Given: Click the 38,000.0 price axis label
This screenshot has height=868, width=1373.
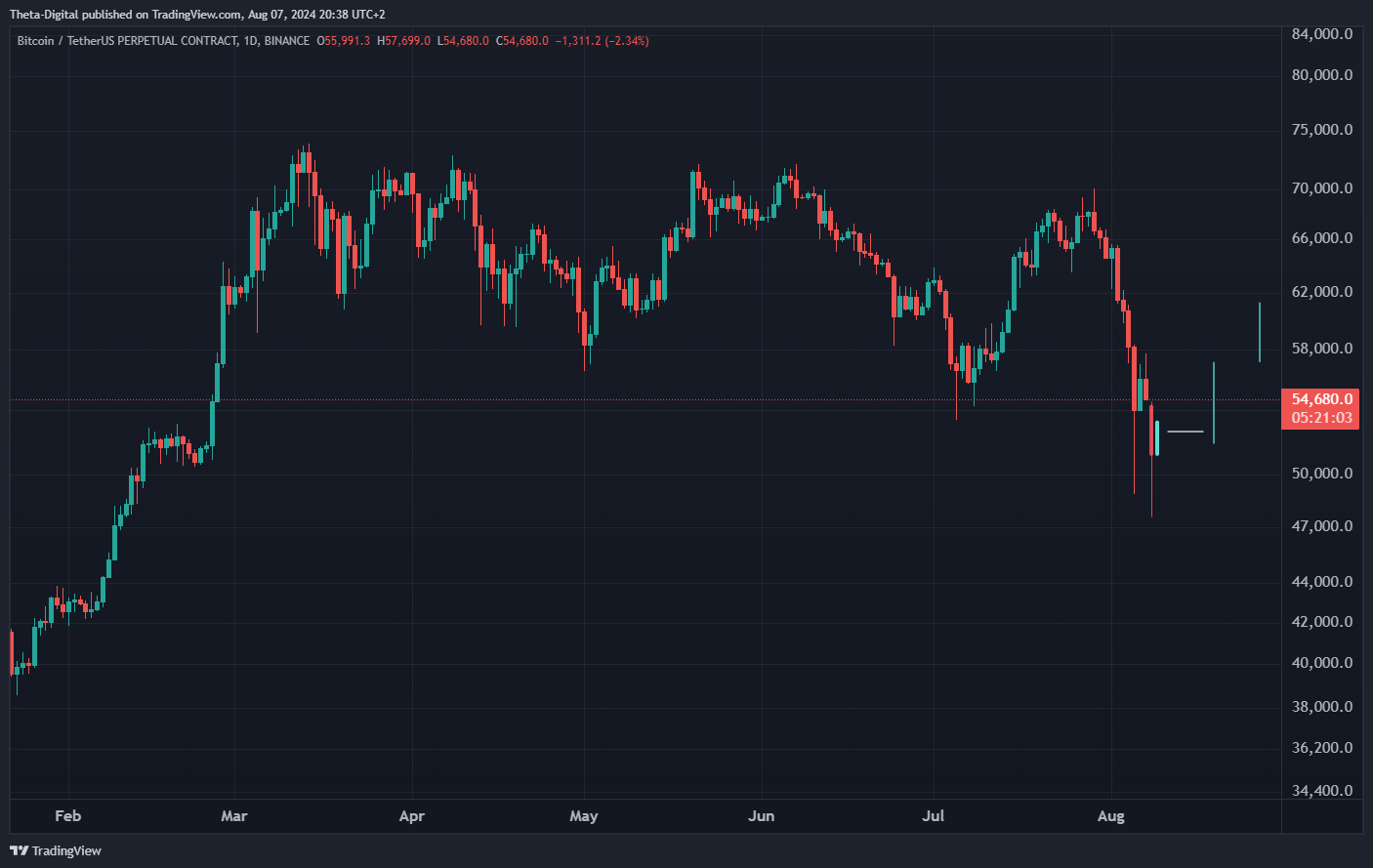Looking at the screenshot, I should pyautogui.click(x=1322, y=707).
